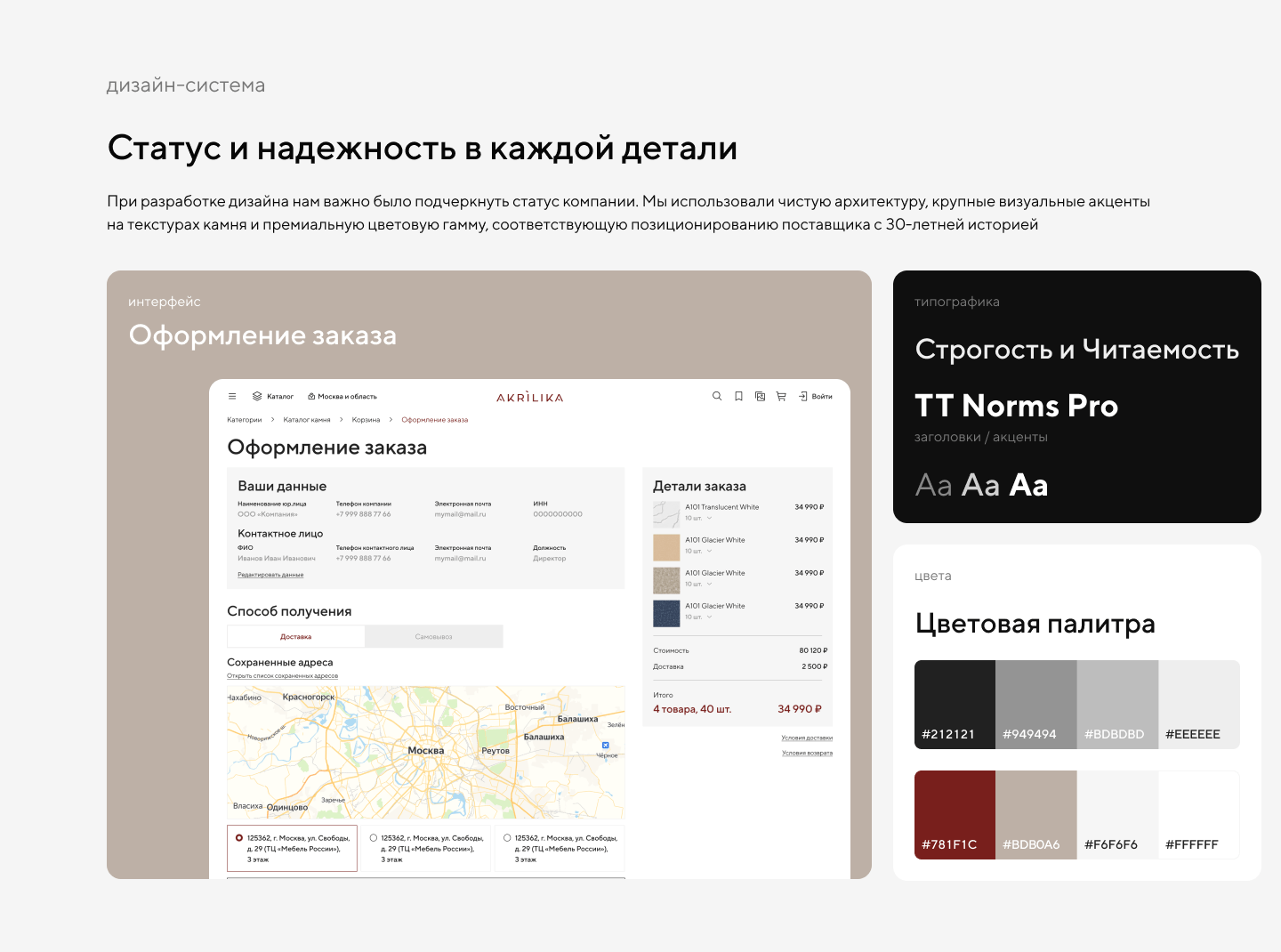
Task: Open the saved addresses list link
Action: pos(282,676)
